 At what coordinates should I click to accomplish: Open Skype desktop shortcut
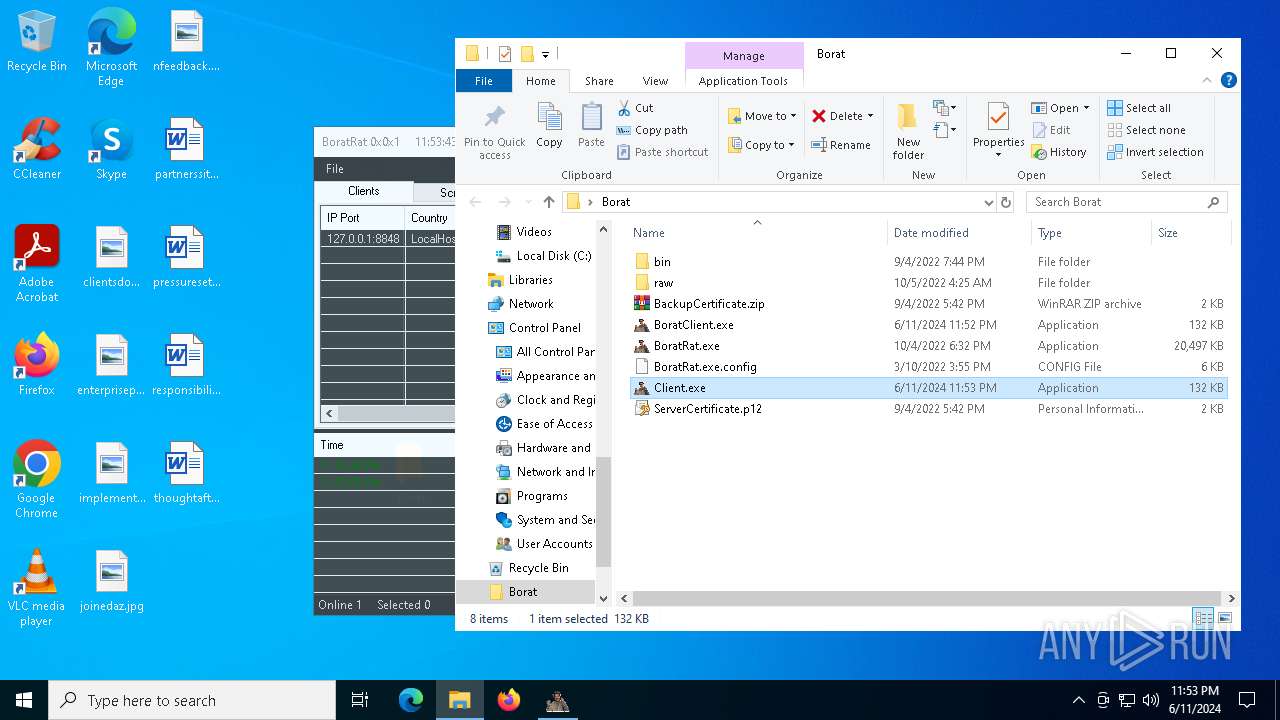point(111,149)
